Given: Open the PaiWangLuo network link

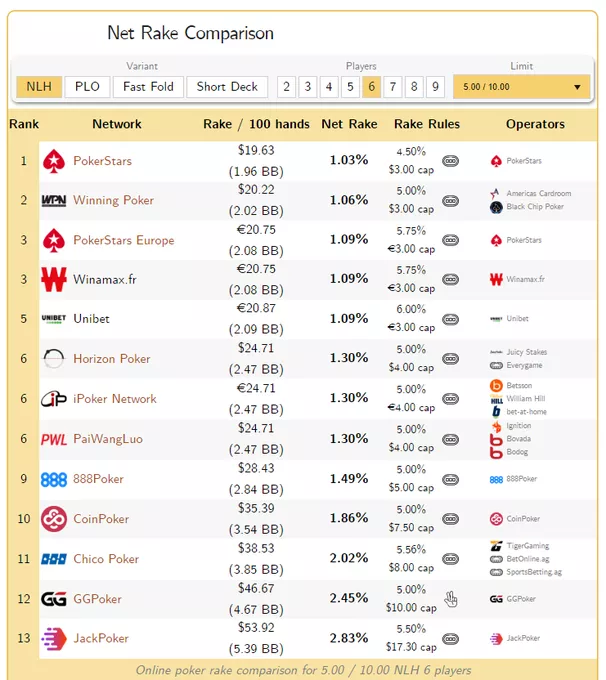Looking at the screenshot, I should 108,439.
